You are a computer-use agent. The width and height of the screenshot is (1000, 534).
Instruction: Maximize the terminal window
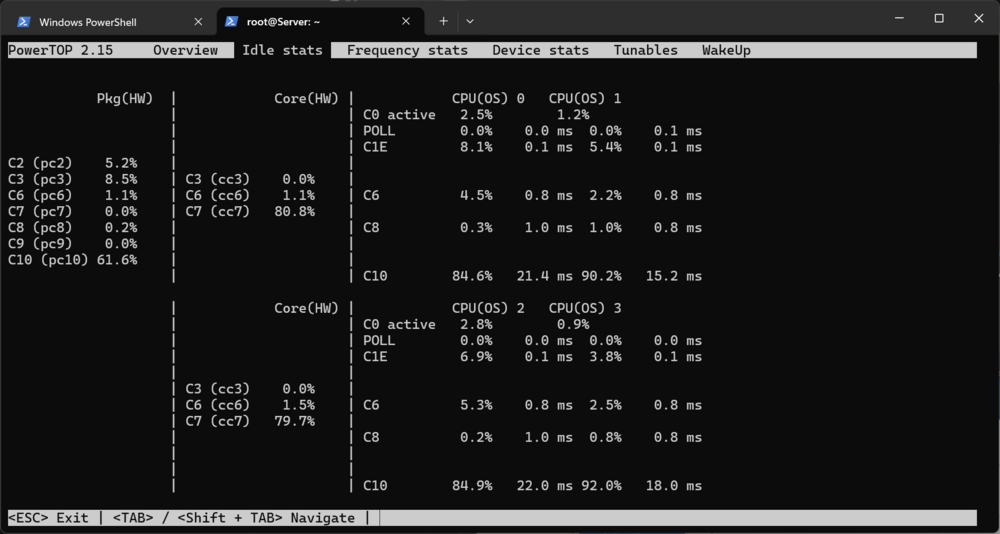[939, 19]
